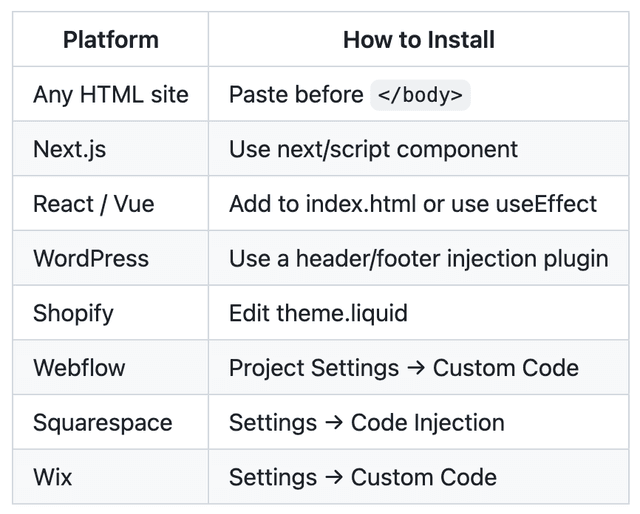
Task: Click the "How to Install" column header
Action: point(418,40)
